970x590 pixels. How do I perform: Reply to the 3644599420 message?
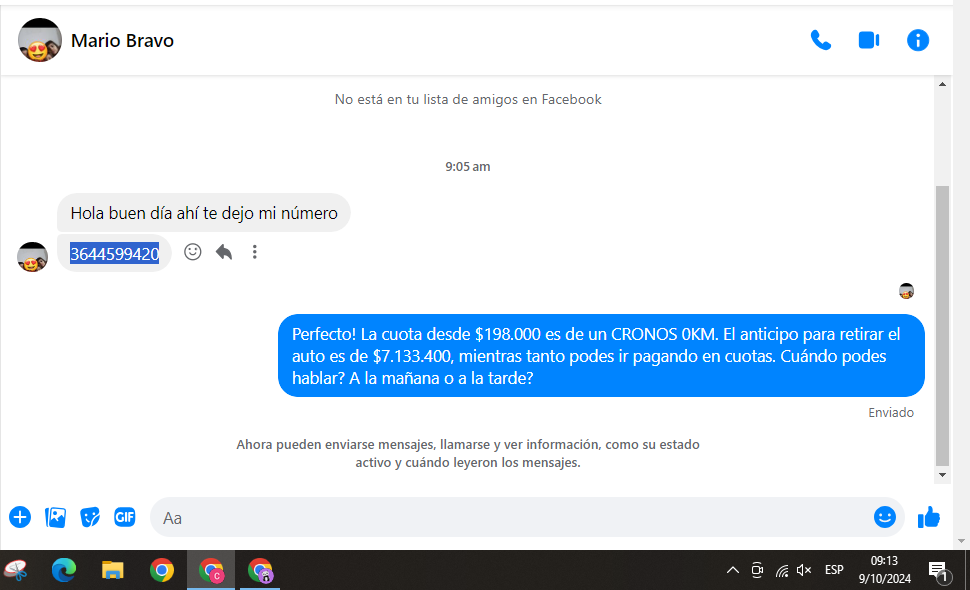click(x=224, y=252)
